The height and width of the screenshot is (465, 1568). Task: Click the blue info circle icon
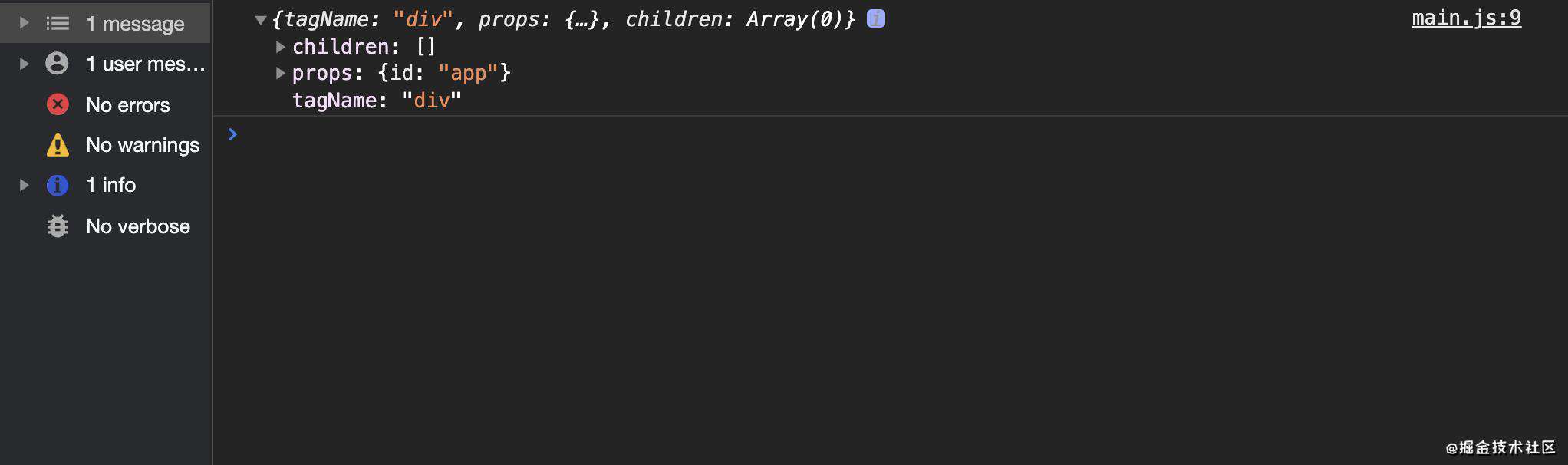pos(58,185)
